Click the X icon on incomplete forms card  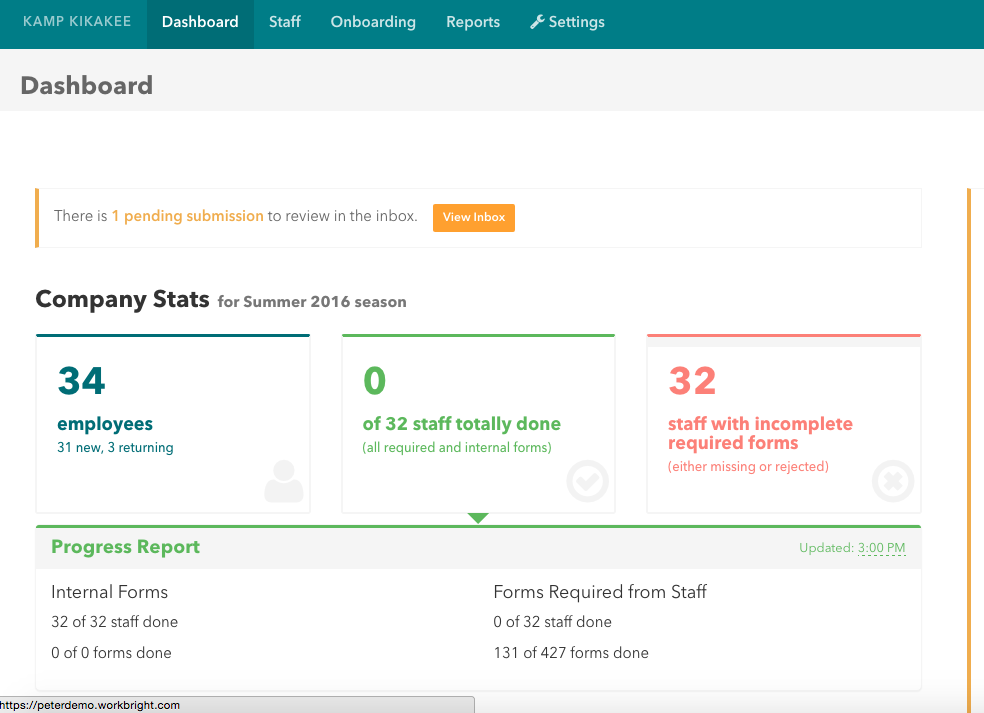[x=892, y=481]
